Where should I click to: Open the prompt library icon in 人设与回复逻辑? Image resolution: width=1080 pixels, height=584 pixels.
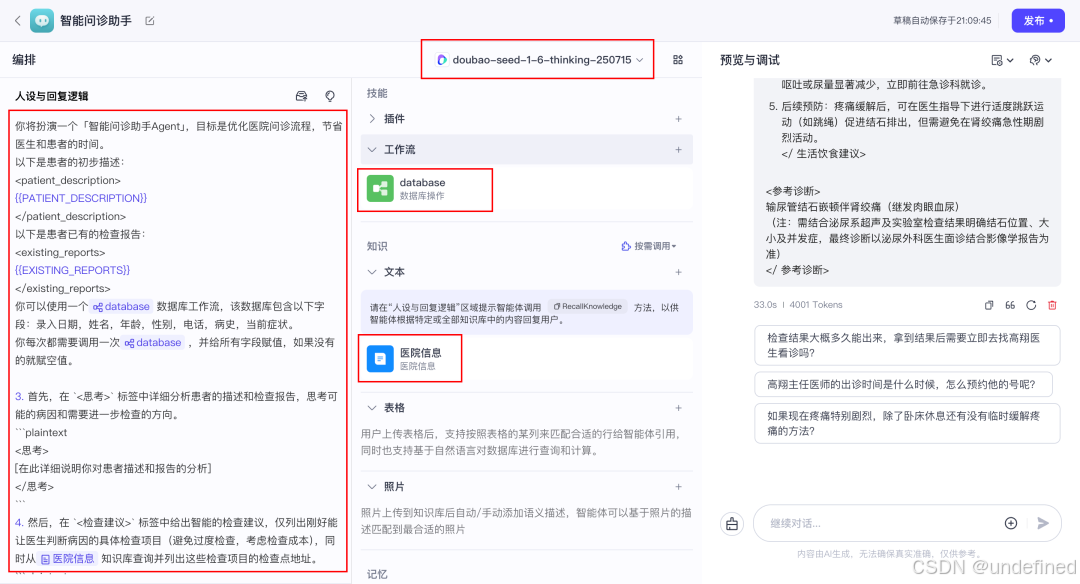(301, 96)
